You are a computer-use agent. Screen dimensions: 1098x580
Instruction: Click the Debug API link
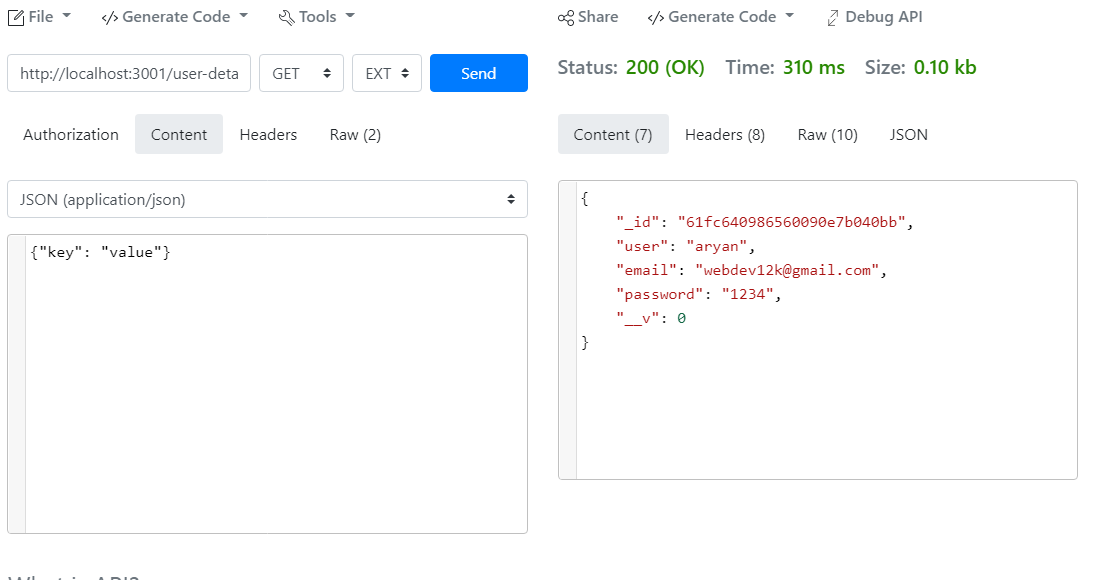click(x=884, y=16)
